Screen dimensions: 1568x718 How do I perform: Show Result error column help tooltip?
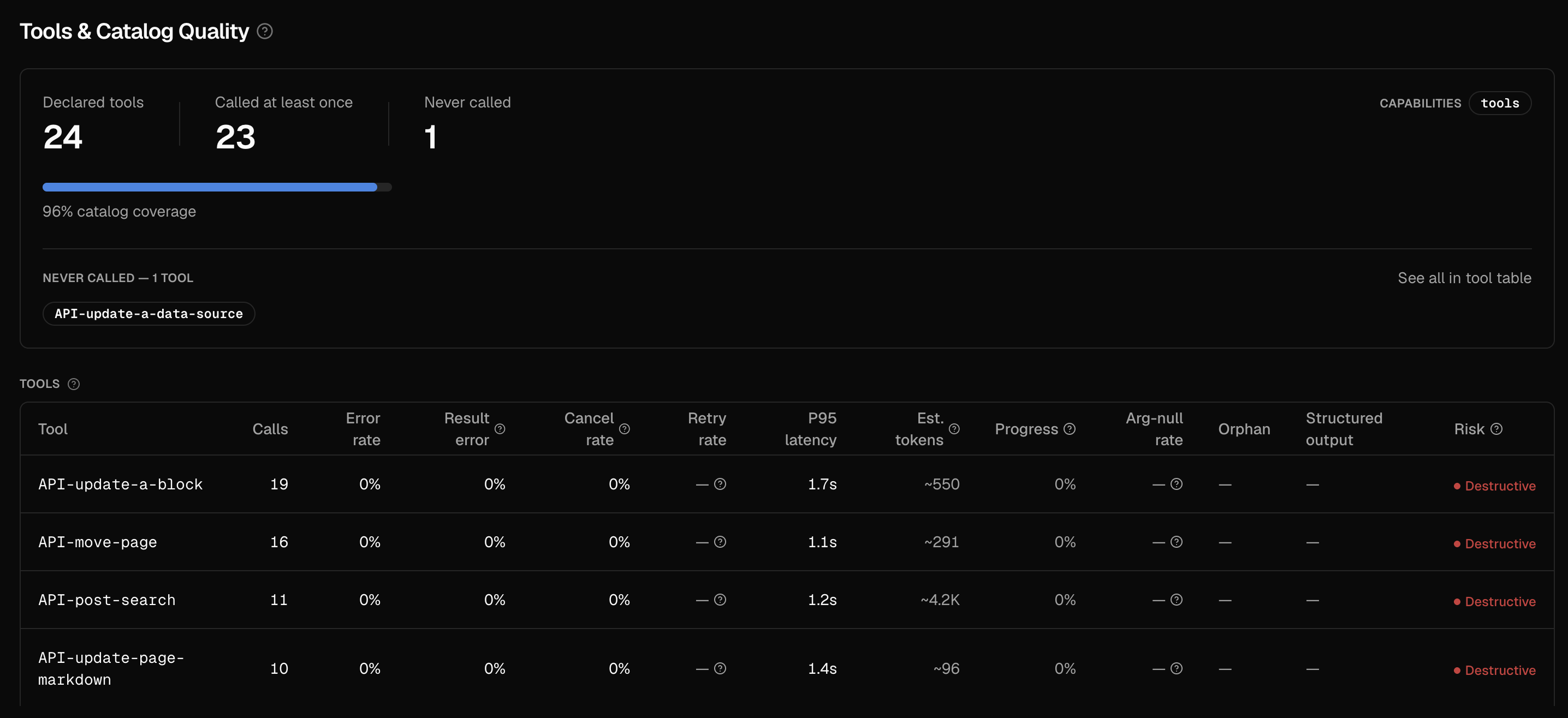tap(500, 429)
